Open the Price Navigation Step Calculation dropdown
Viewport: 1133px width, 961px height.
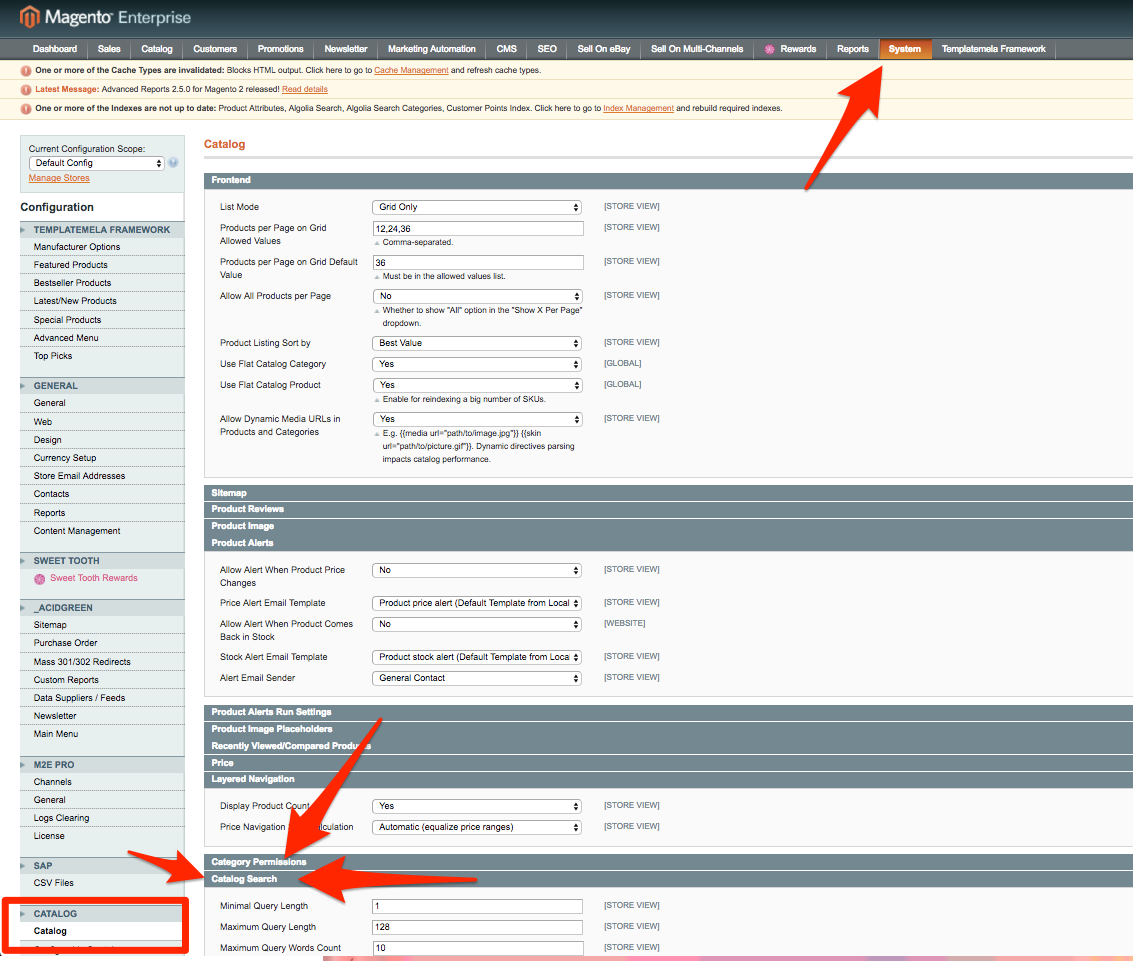point(477,827)
